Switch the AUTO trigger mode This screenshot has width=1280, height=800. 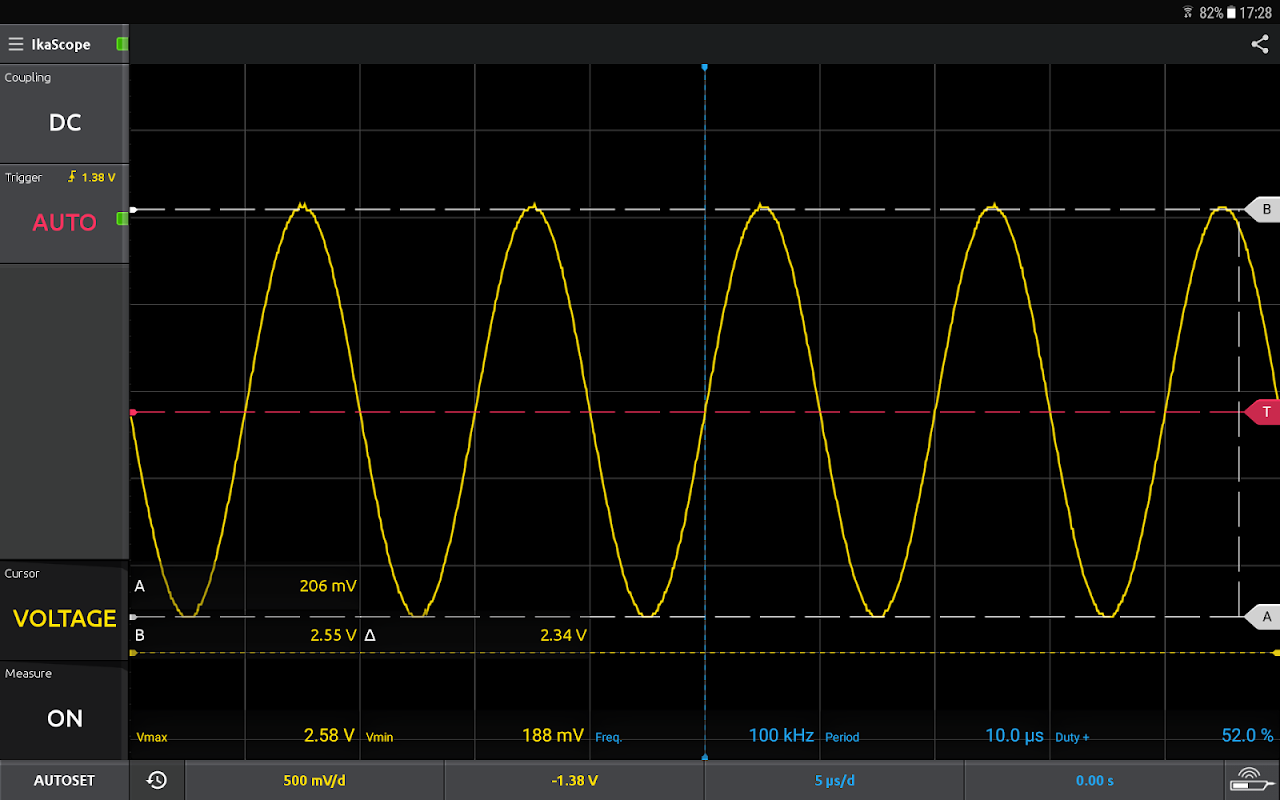pyautogui.click(x=65, y=214)
